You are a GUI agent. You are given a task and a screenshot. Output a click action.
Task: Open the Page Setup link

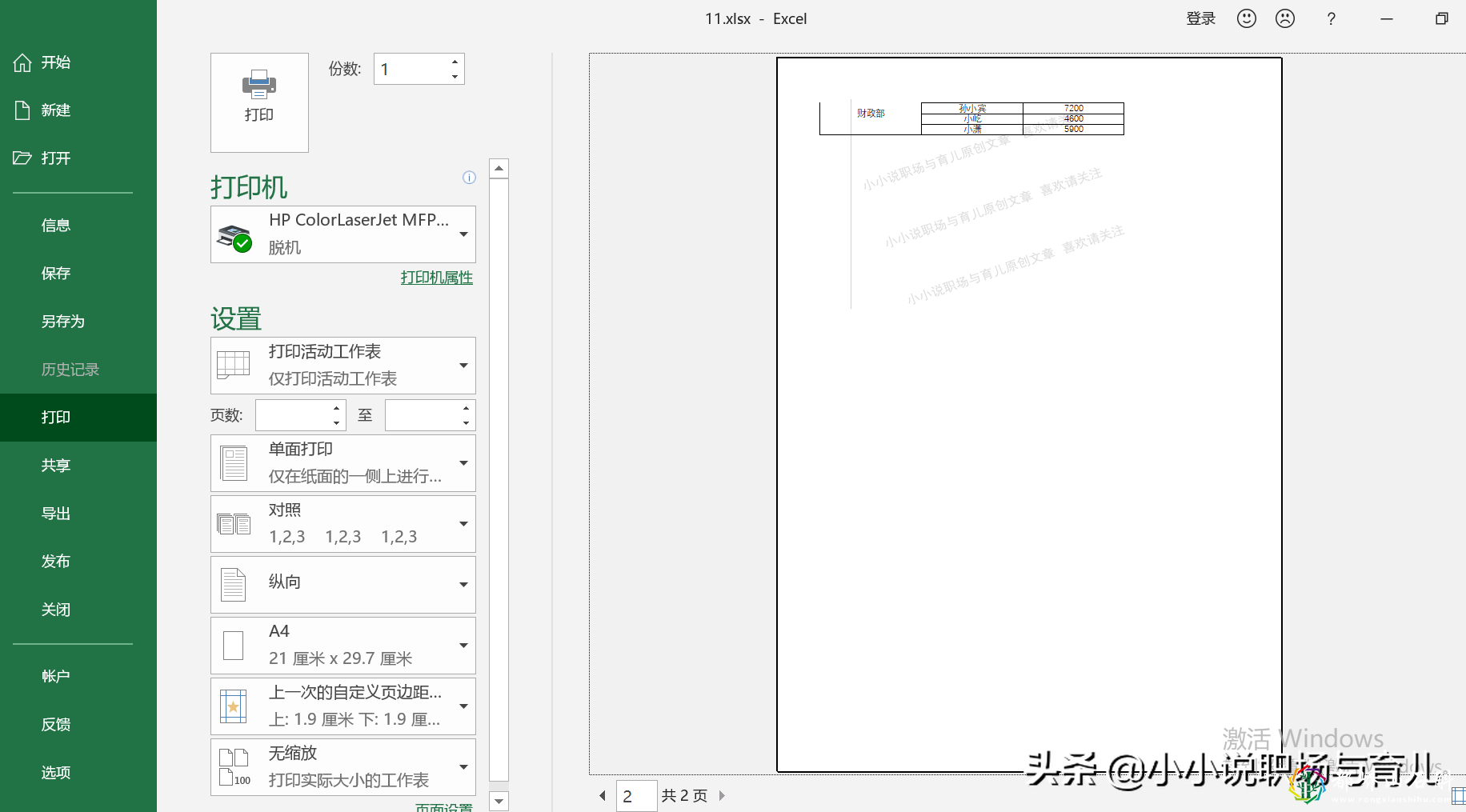click(x=444, y=807)
